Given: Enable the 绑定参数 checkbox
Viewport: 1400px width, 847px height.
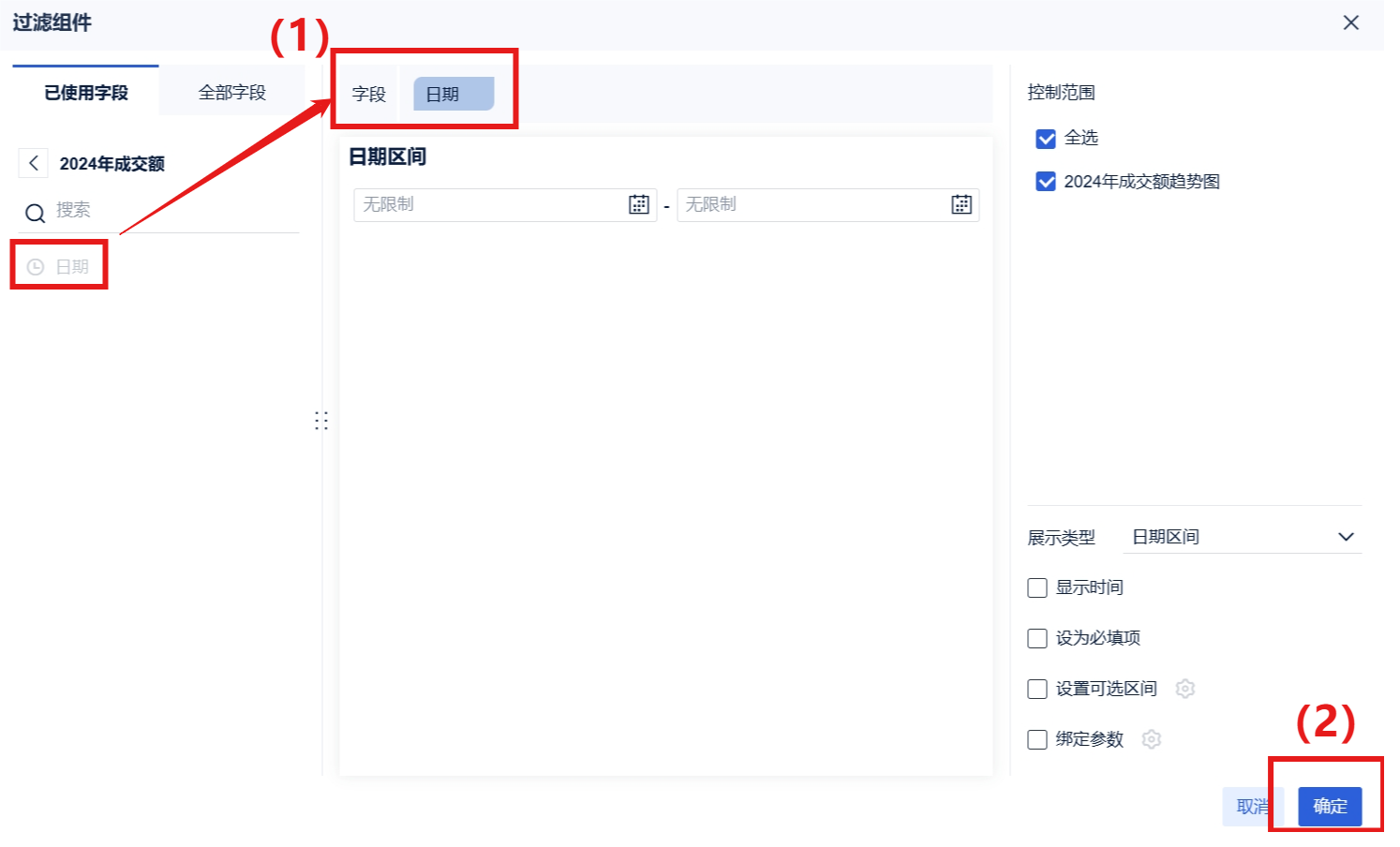Looking at the screenshot, I should [1037, 739].
